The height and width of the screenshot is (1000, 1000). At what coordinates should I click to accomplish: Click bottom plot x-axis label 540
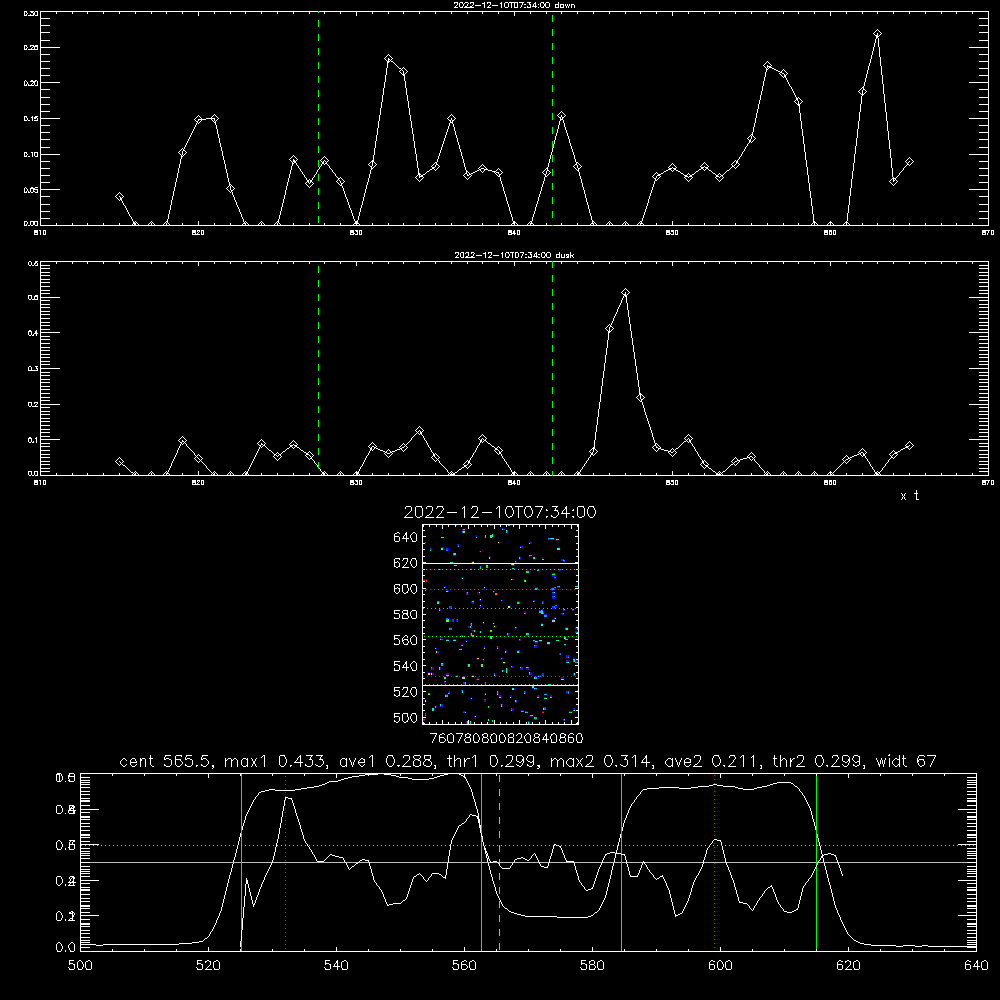336,966
